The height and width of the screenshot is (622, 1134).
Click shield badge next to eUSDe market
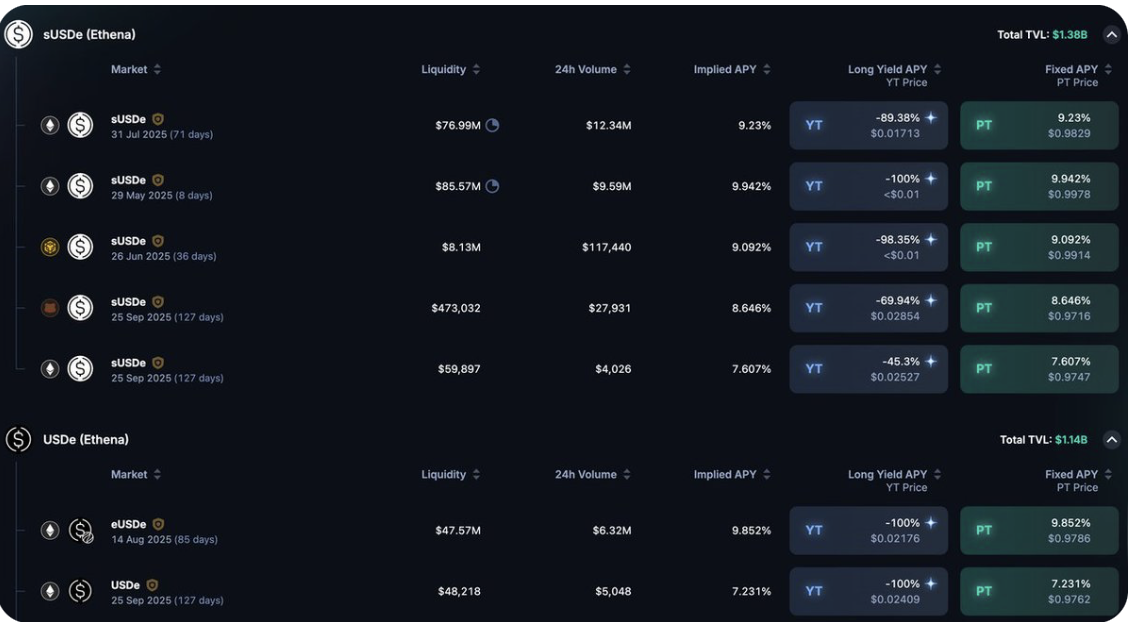click(158, 524)
